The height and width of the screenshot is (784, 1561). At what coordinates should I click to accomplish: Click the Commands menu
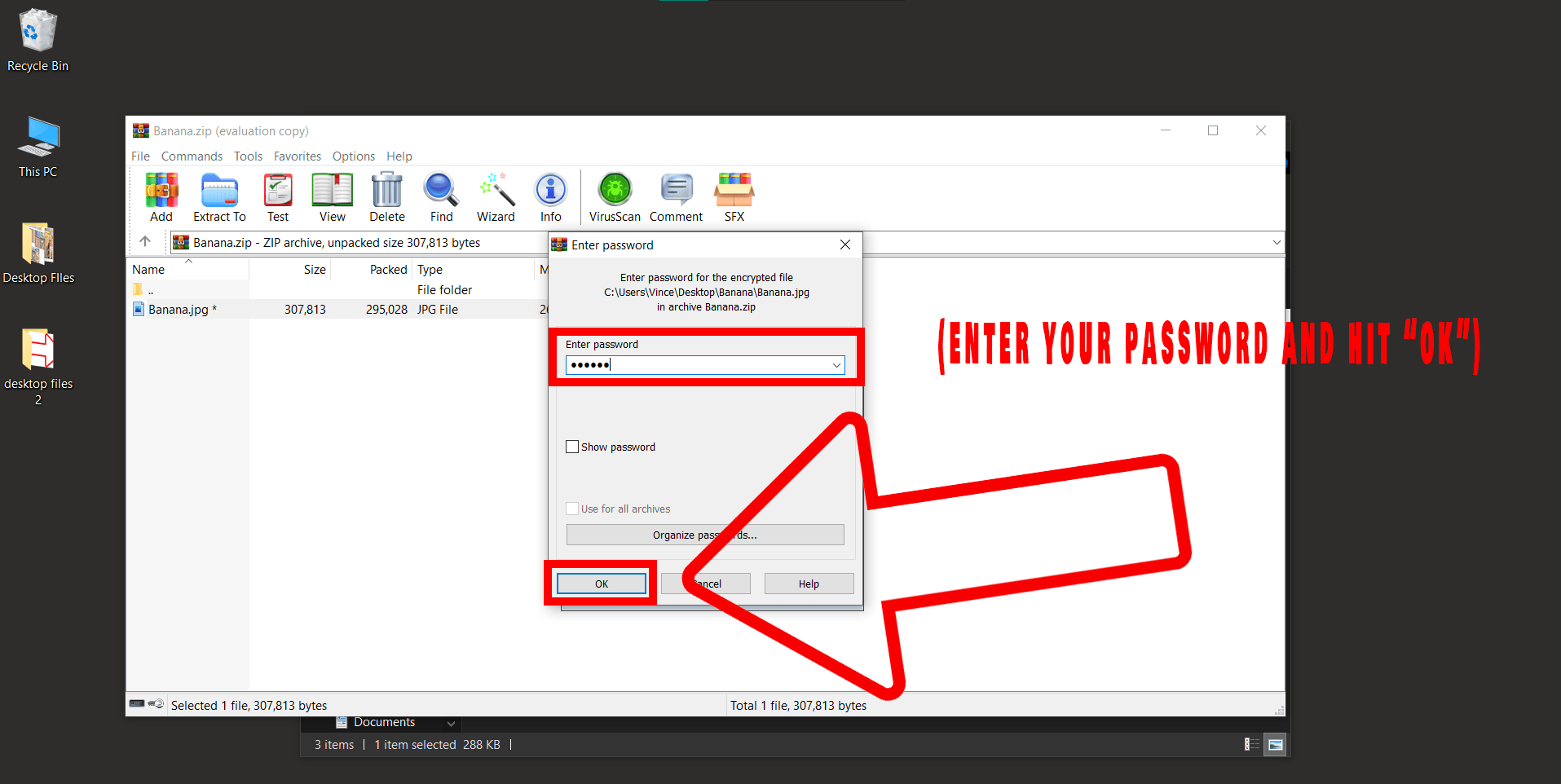click(x=192, y=156)
